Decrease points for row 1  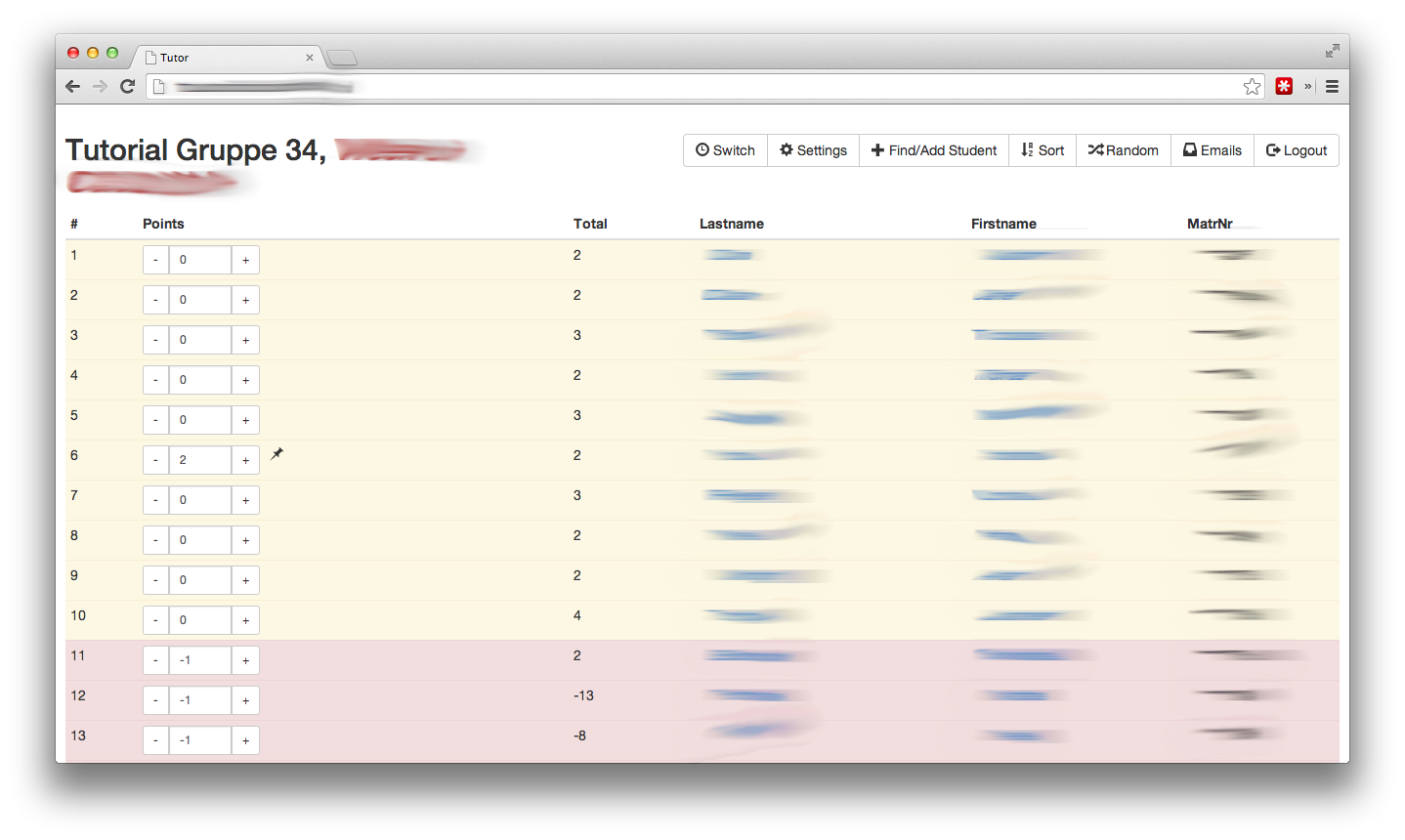click(155, 260)
